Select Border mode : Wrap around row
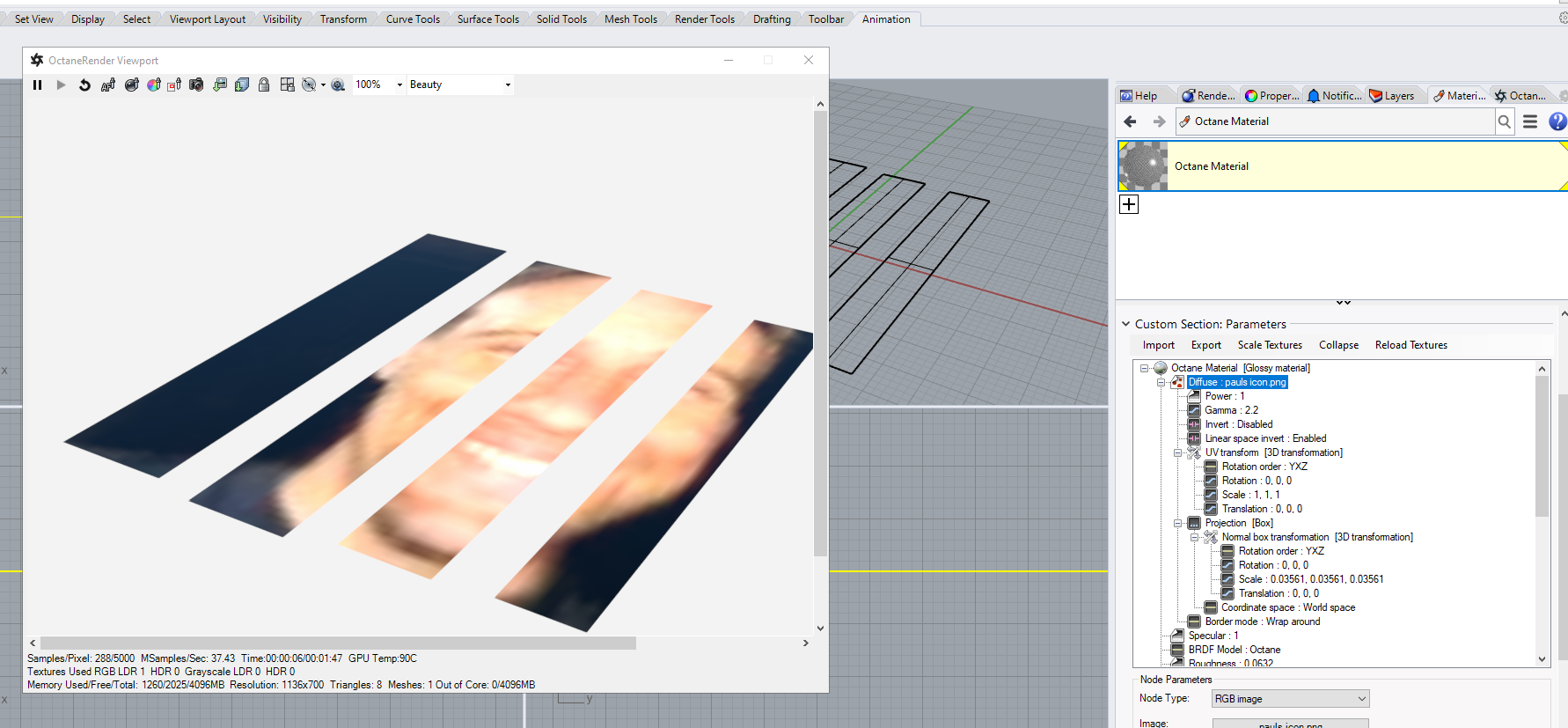 [x=1263, y=621]
